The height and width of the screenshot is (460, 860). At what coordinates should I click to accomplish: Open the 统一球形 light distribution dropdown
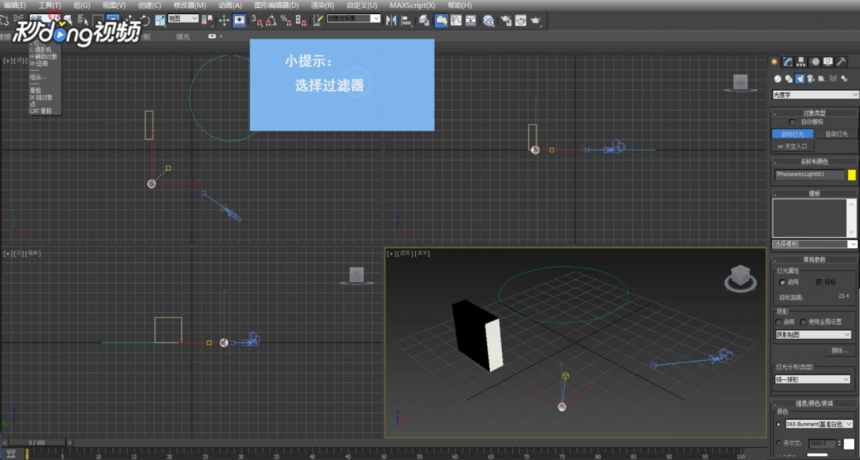[813, 379]
